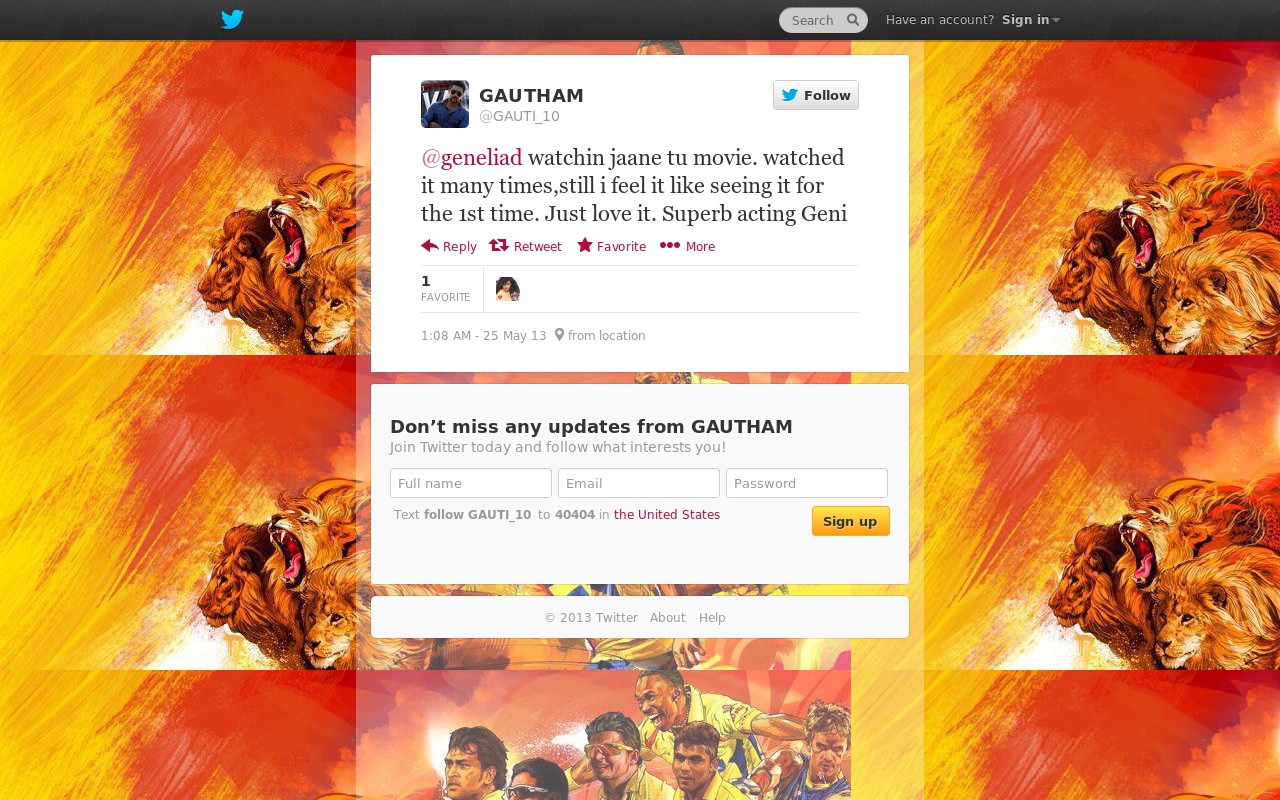View GAUTHAM's profile avatar

click(x=445, y=104)
